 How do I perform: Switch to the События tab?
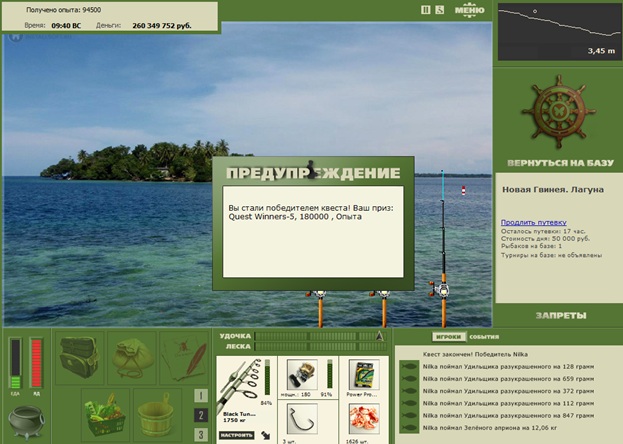tap(484, 337)
